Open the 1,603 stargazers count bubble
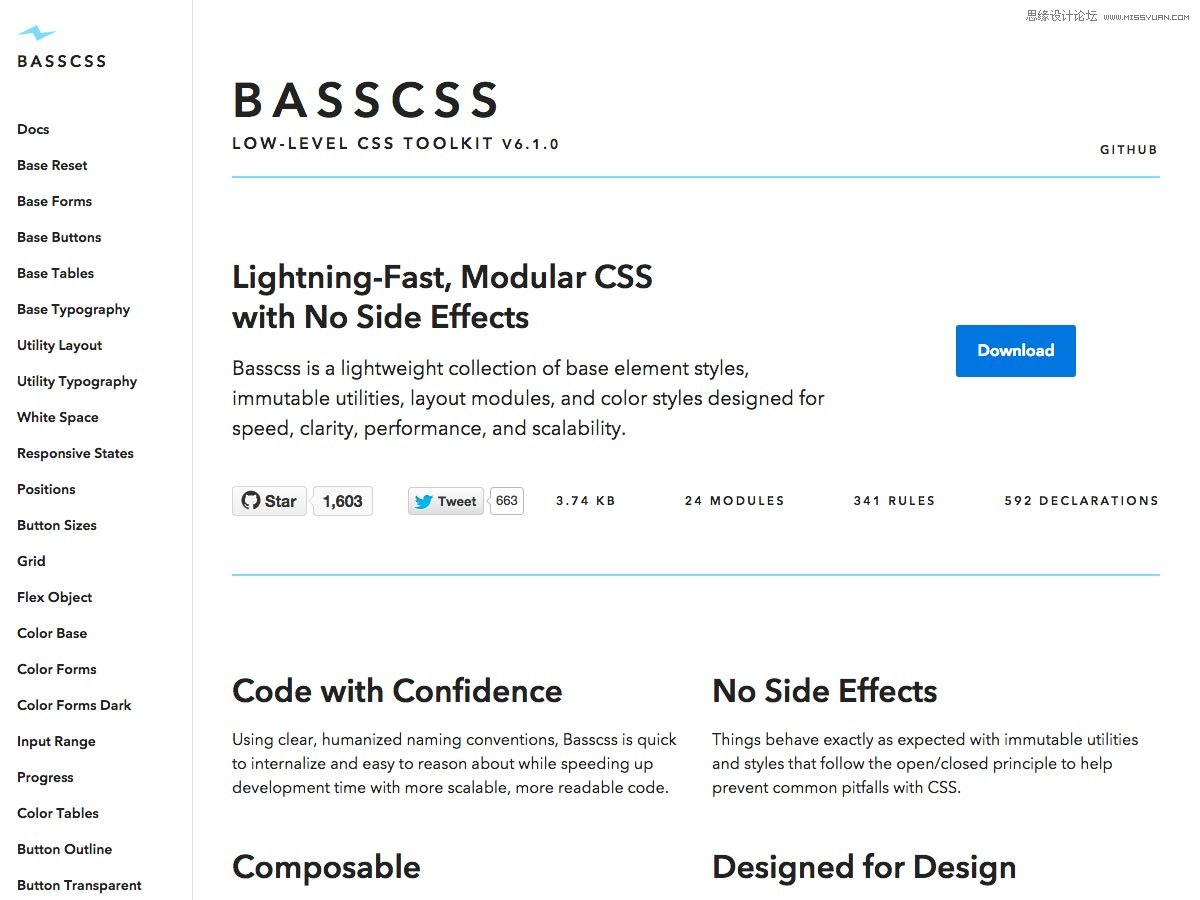 (x=343, y=501)
